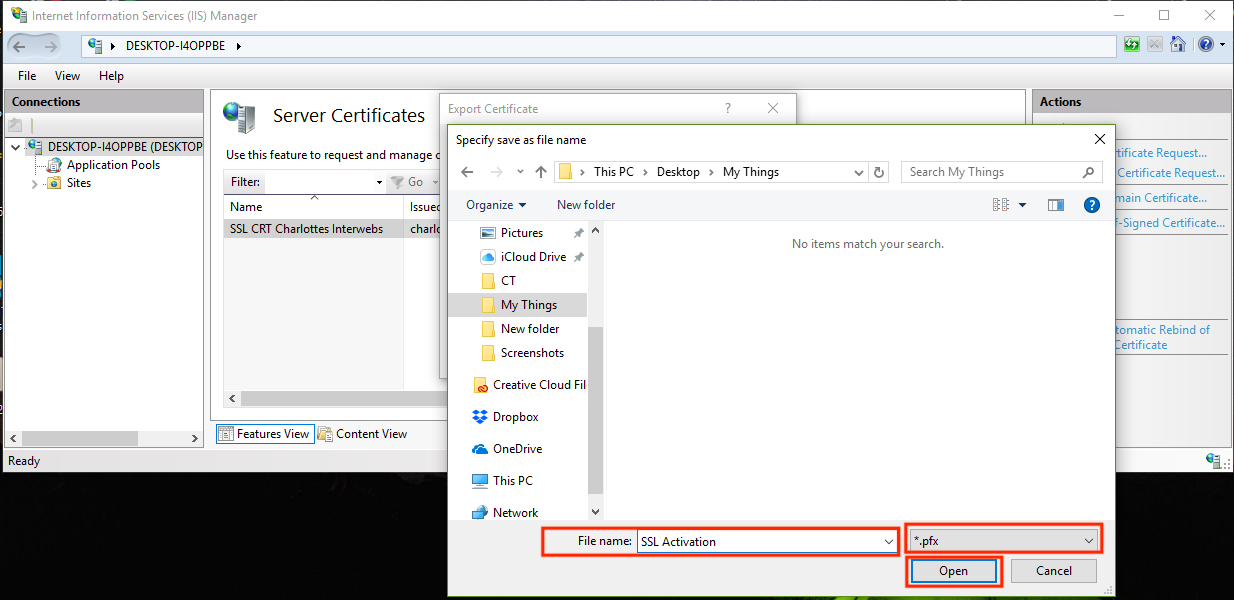
Task: Select Dropbox in the navigation pane
Action: tap(515, 417)
